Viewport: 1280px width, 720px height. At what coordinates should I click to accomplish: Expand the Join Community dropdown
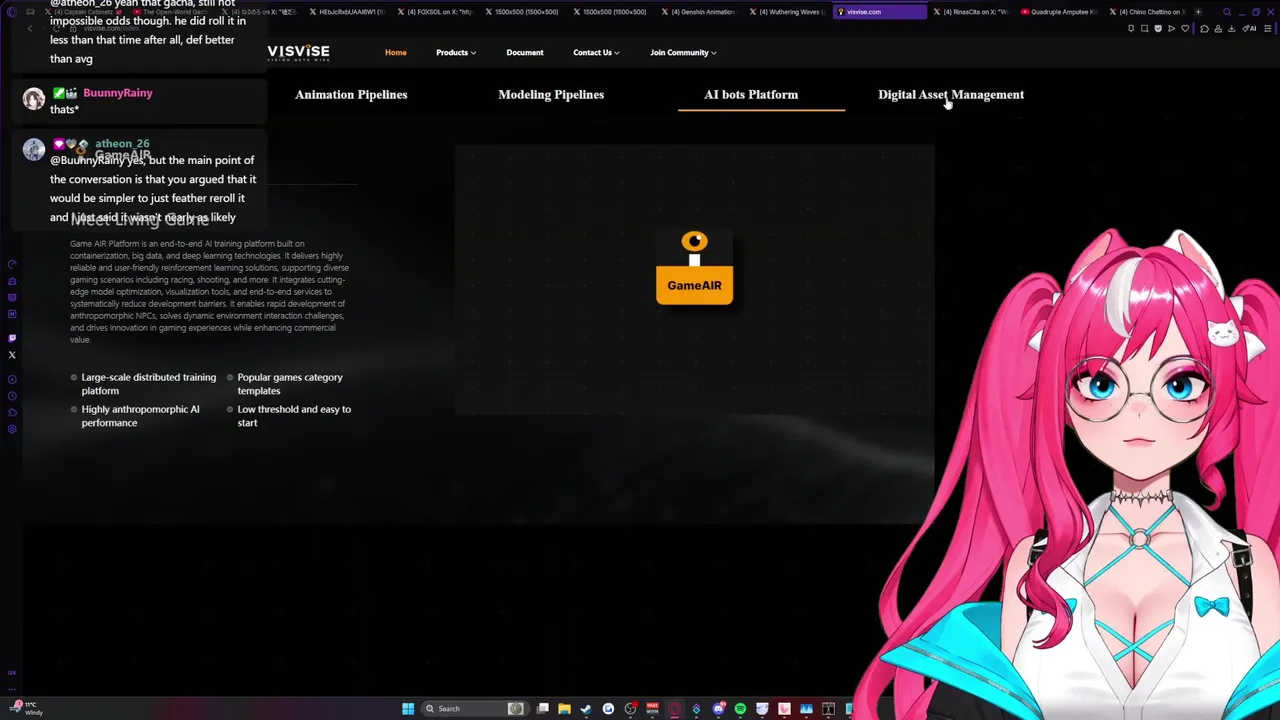point(683,52)
